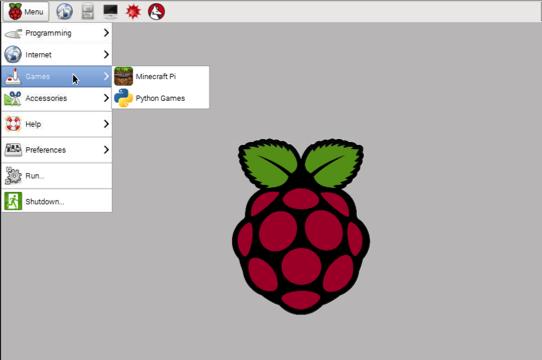This screenshot has height=360, width=542.
Task: Click the Accessories scissors icon
Action: point(13,98)
